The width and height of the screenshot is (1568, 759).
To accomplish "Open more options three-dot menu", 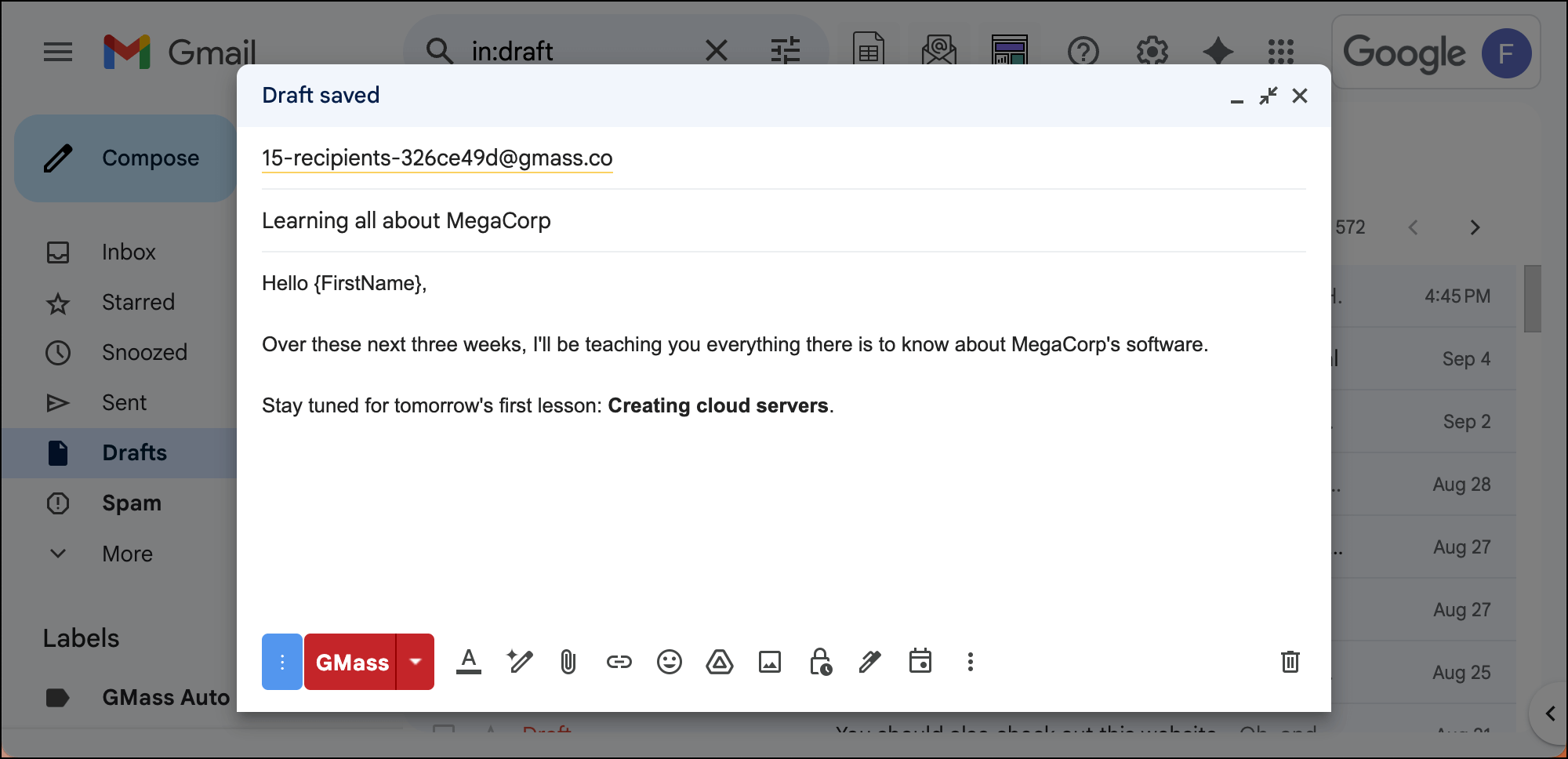I will pos(970,663).
